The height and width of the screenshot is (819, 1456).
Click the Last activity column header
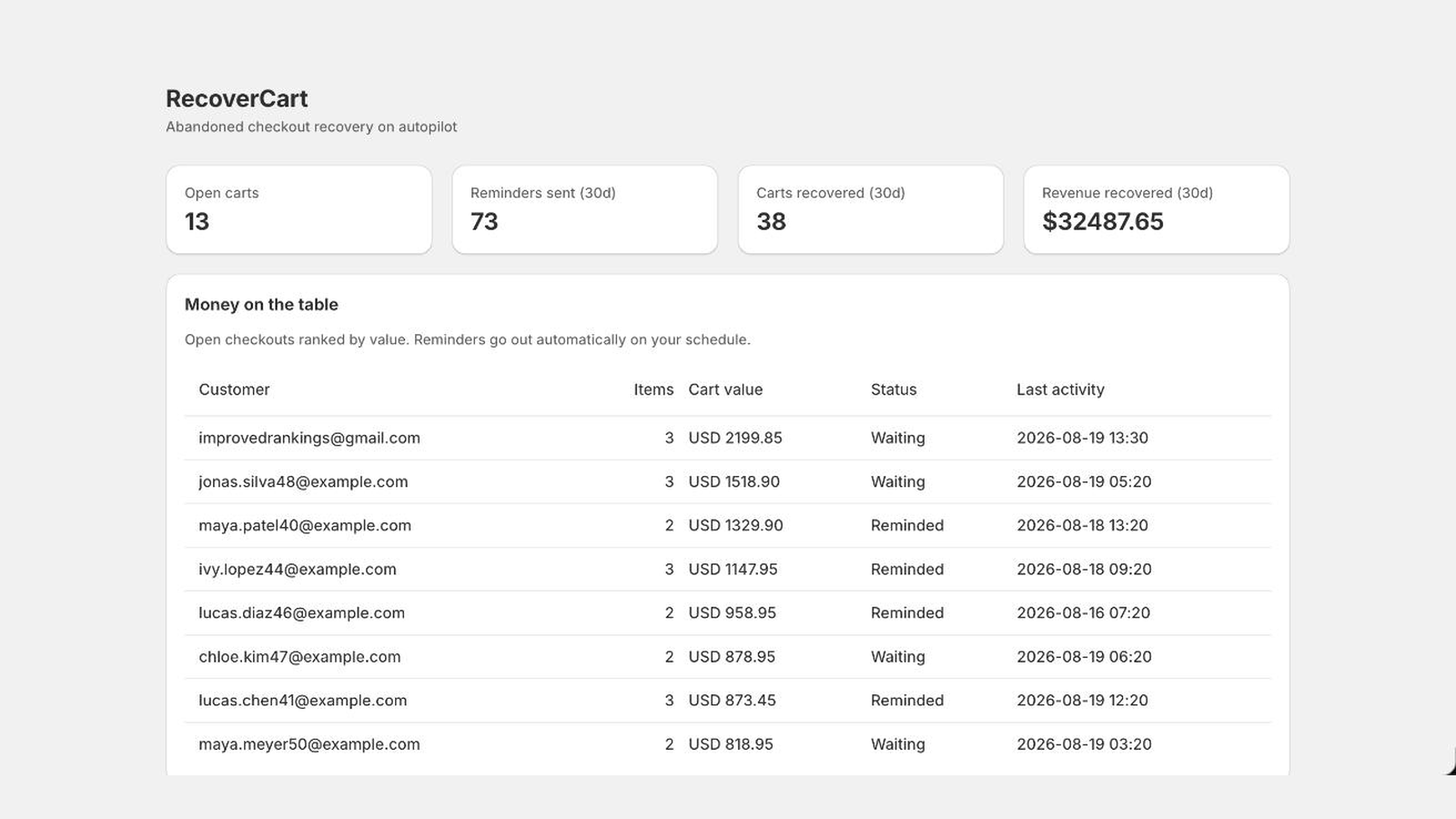1060,389
